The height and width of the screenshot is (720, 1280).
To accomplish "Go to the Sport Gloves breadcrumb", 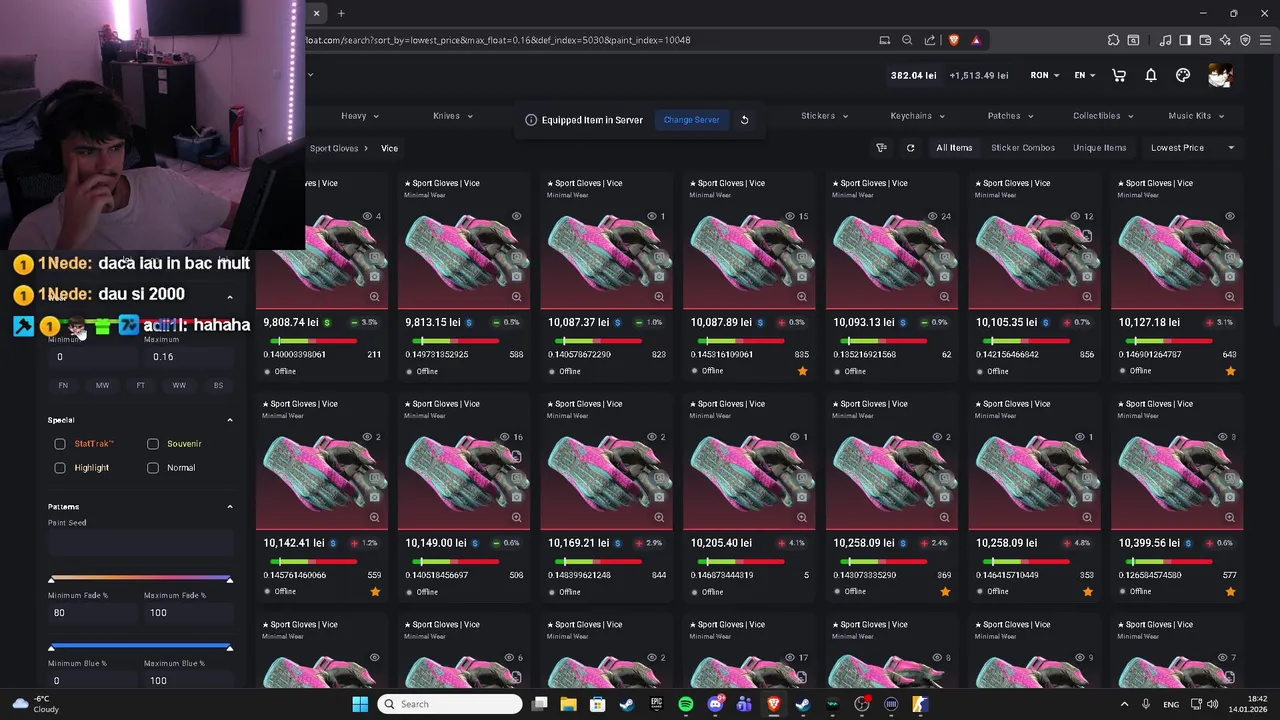I will pyautogui.click(x=334, y=148).
